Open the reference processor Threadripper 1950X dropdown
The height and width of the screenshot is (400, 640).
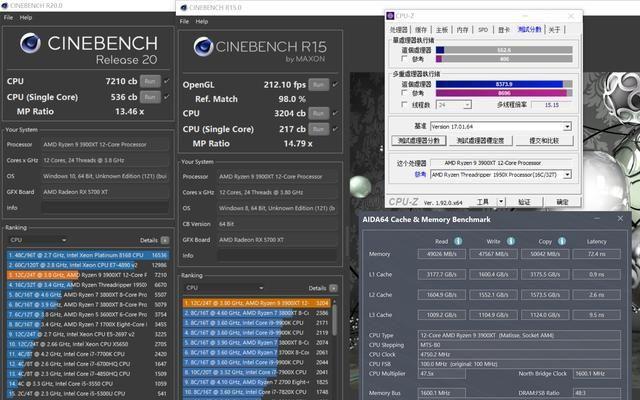501,175
